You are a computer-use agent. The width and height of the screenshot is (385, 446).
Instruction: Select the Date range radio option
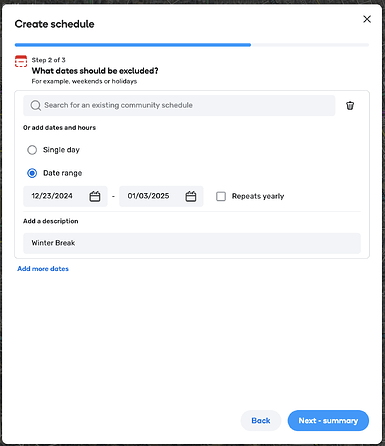(x=32, y=173)
